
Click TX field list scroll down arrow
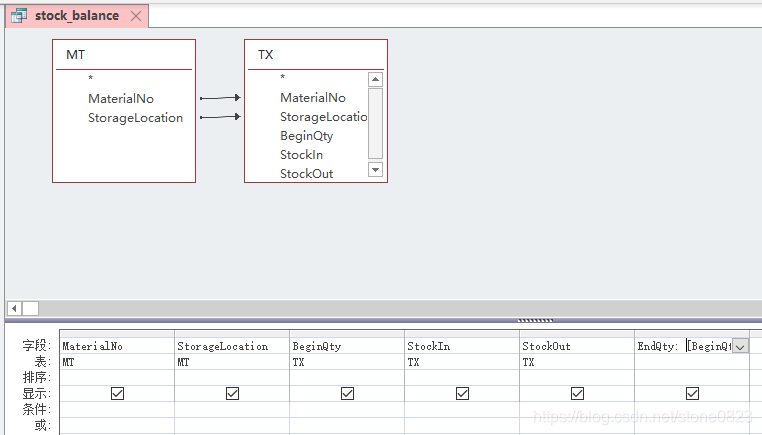376,170
